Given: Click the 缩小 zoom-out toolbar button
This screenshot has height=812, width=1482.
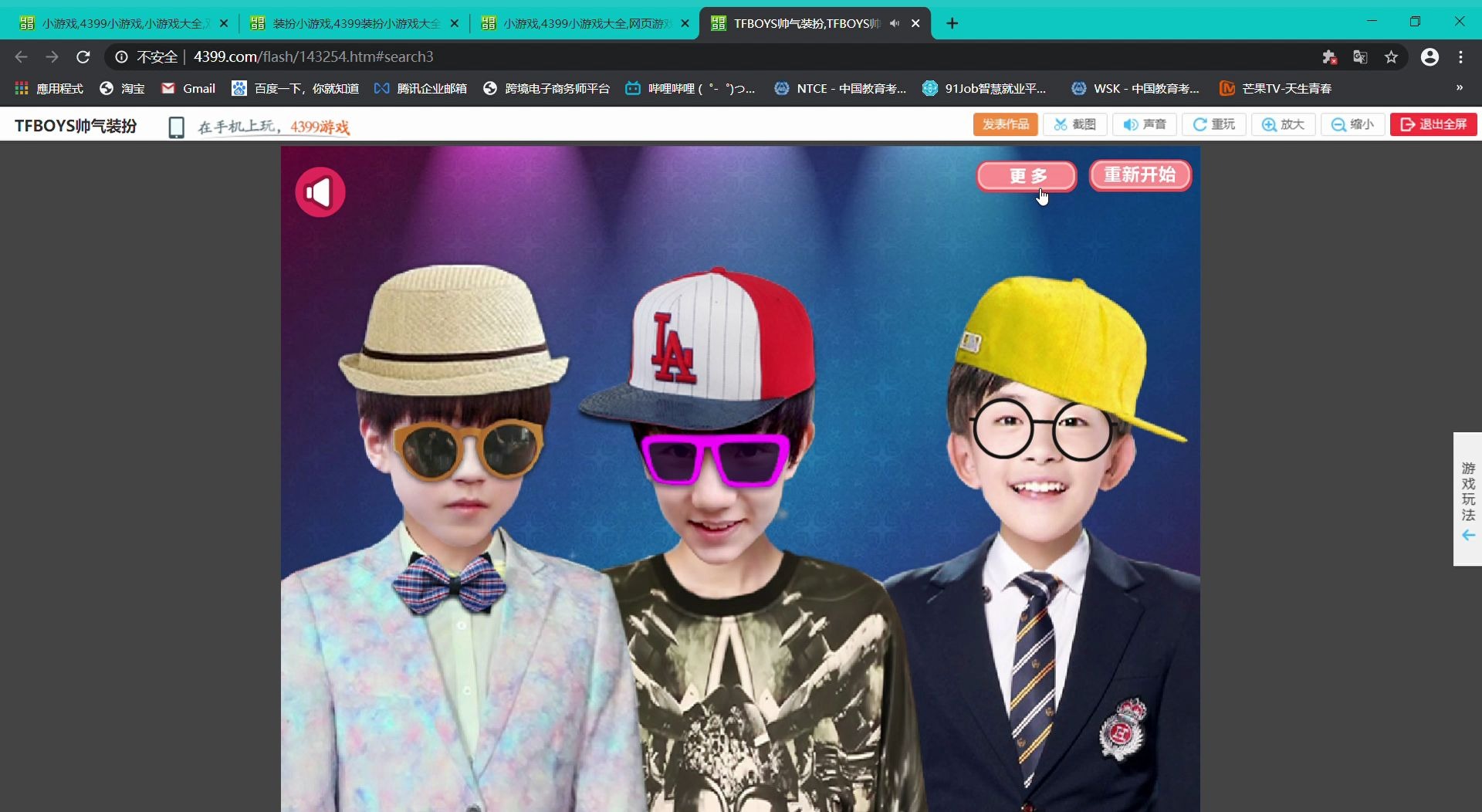Looking at the screenshot, I should click(1353, 124).
